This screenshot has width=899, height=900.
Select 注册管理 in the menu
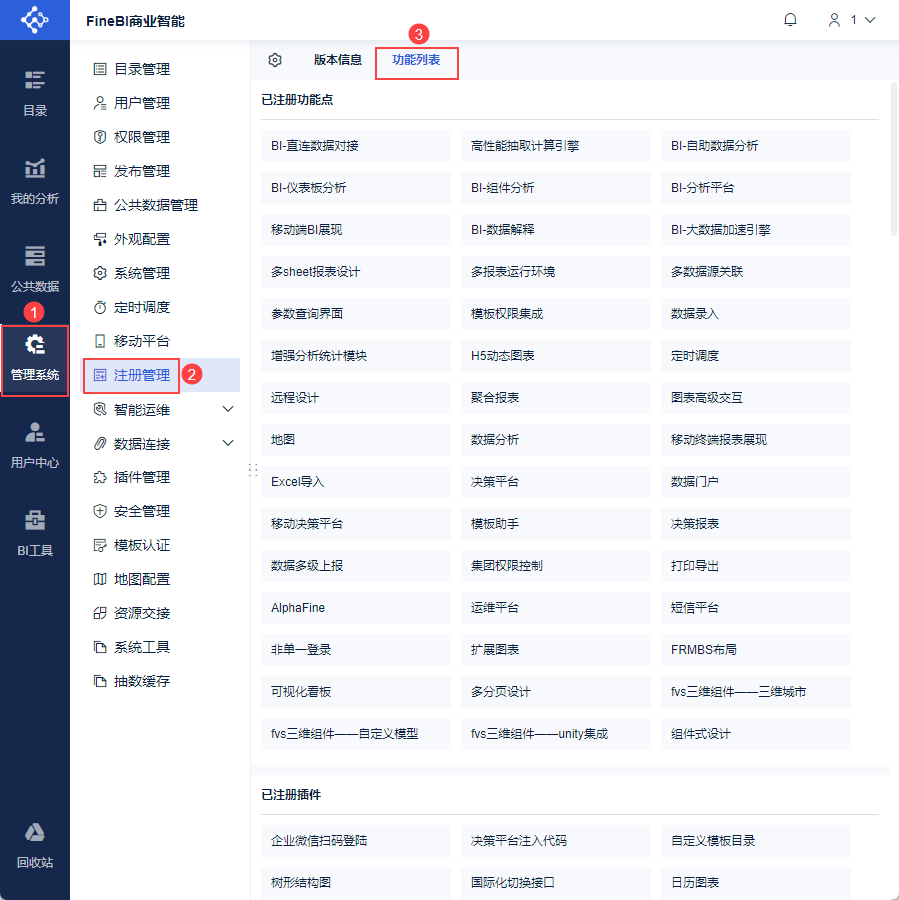pos(160,375)
